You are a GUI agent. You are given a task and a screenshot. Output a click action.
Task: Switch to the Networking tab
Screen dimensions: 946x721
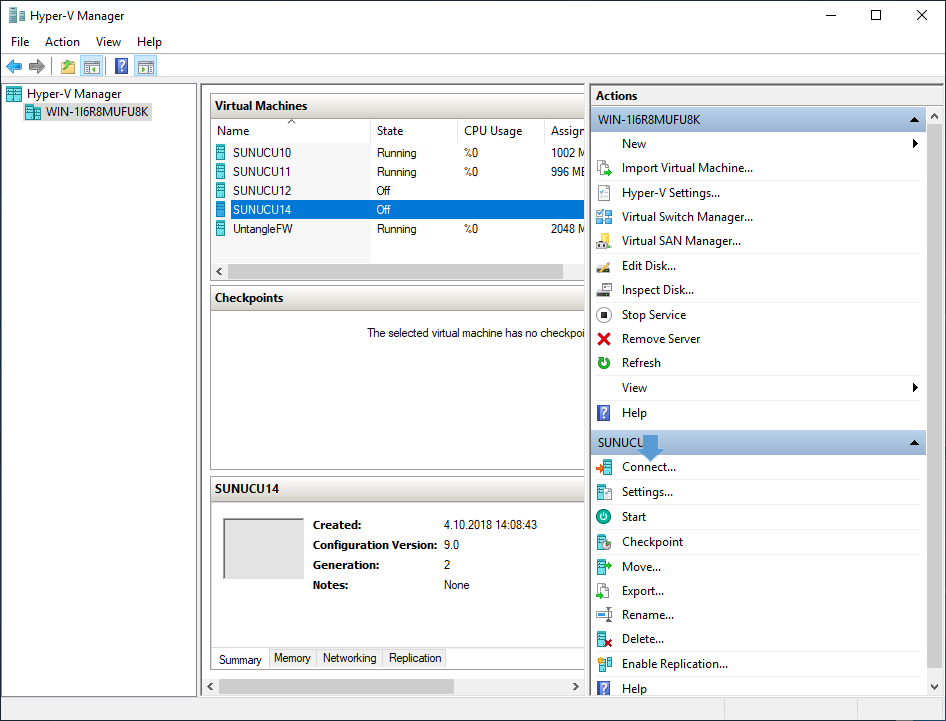point(349,658)
